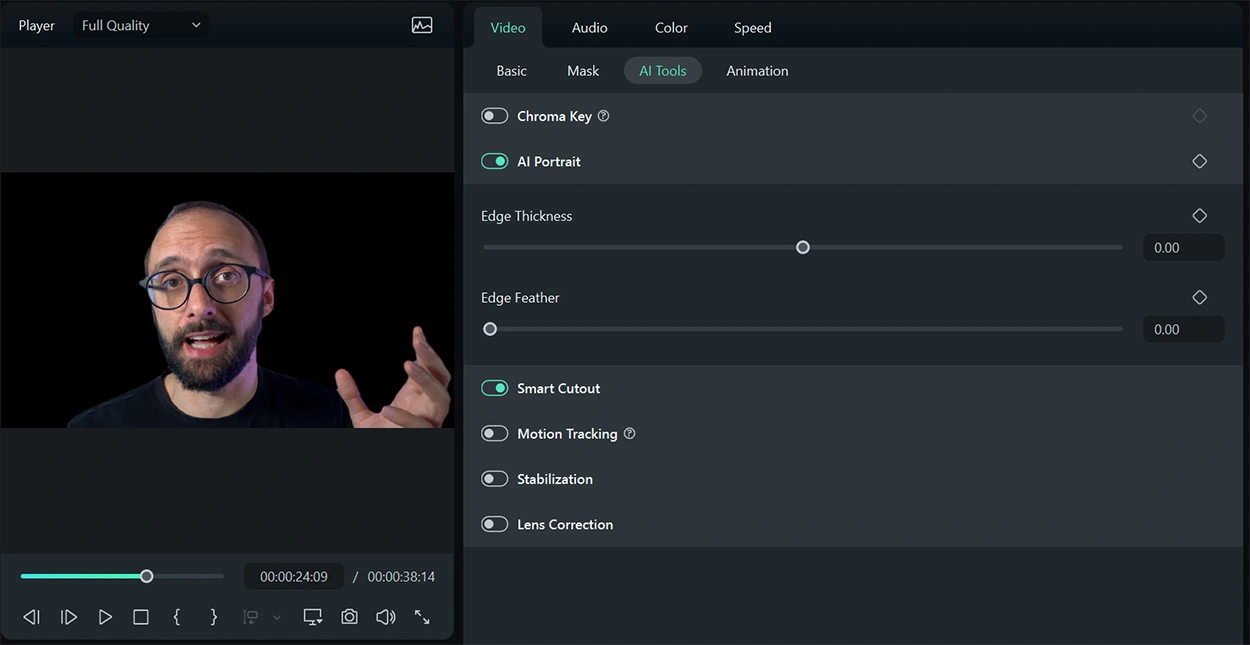Enable the Lens Correction toggle

pyautogui.click(x=495, y=524)
